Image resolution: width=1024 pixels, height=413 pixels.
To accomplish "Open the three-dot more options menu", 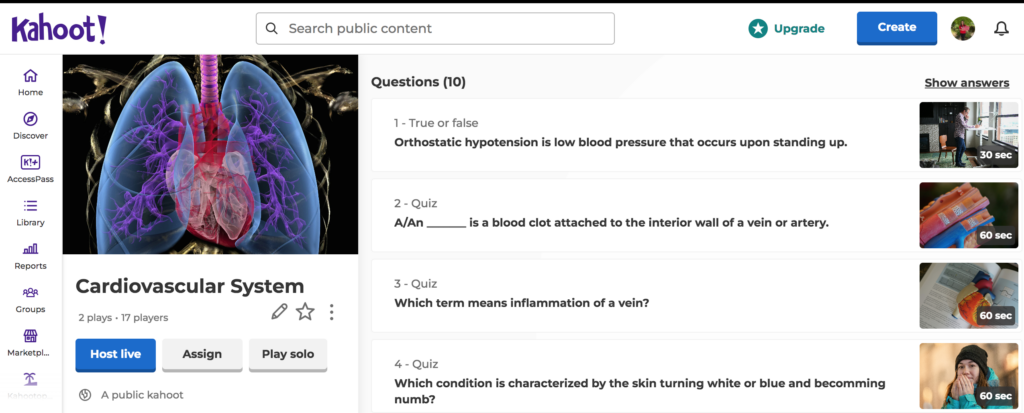I will [331, 312].
